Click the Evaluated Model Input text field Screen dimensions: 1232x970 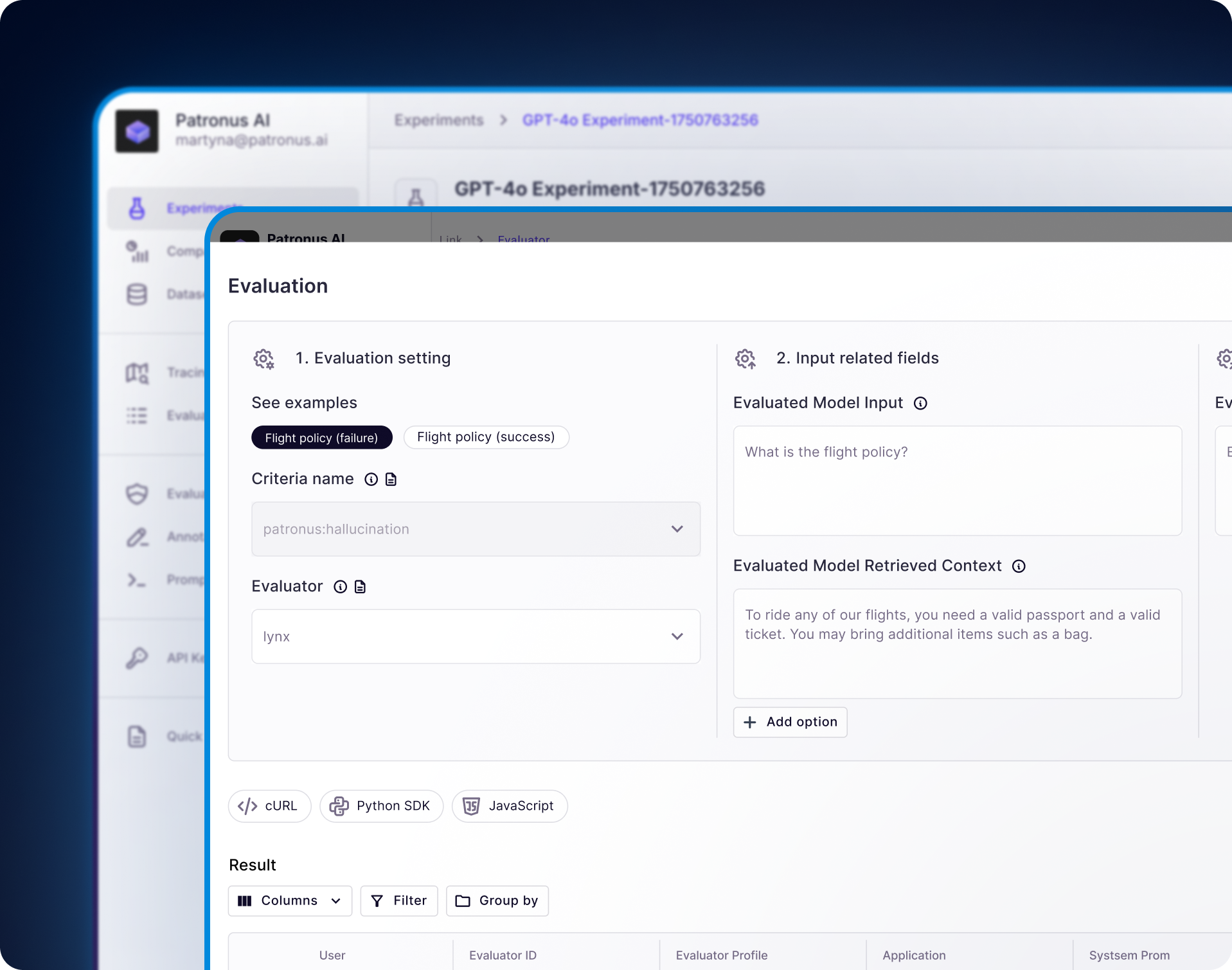[958, 480]
